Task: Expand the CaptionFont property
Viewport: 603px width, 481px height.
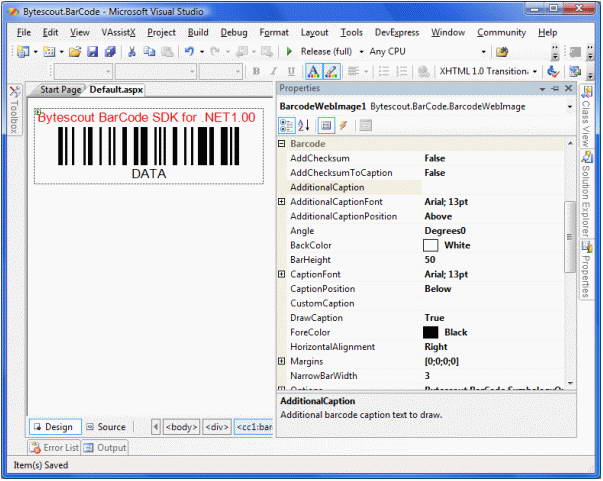Action: coord(282,274)
